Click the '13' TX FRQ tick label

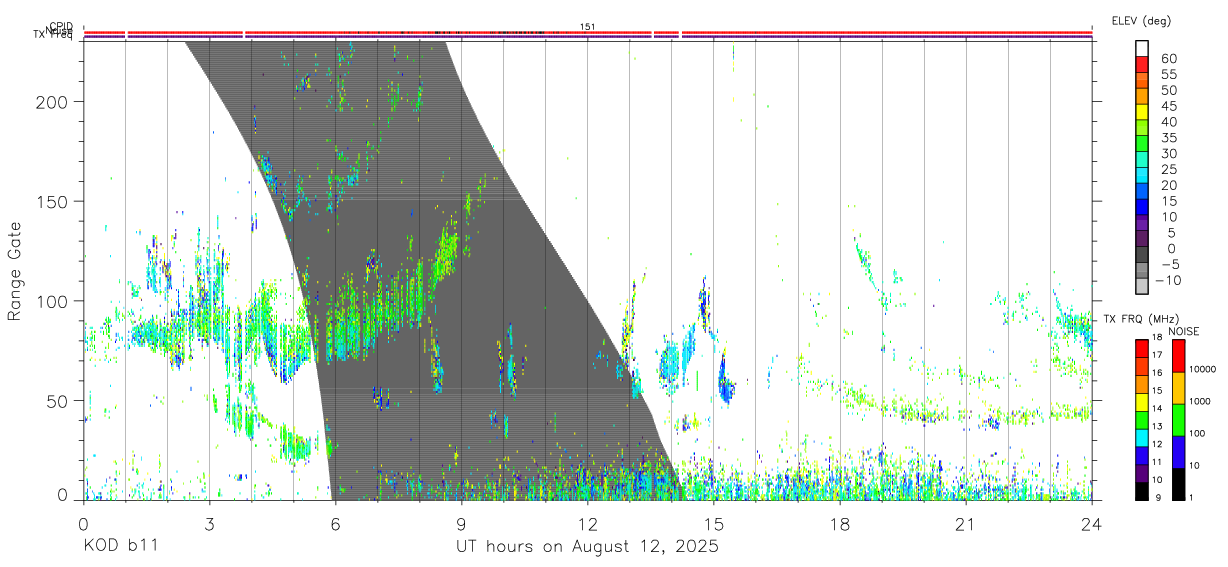1159,427
